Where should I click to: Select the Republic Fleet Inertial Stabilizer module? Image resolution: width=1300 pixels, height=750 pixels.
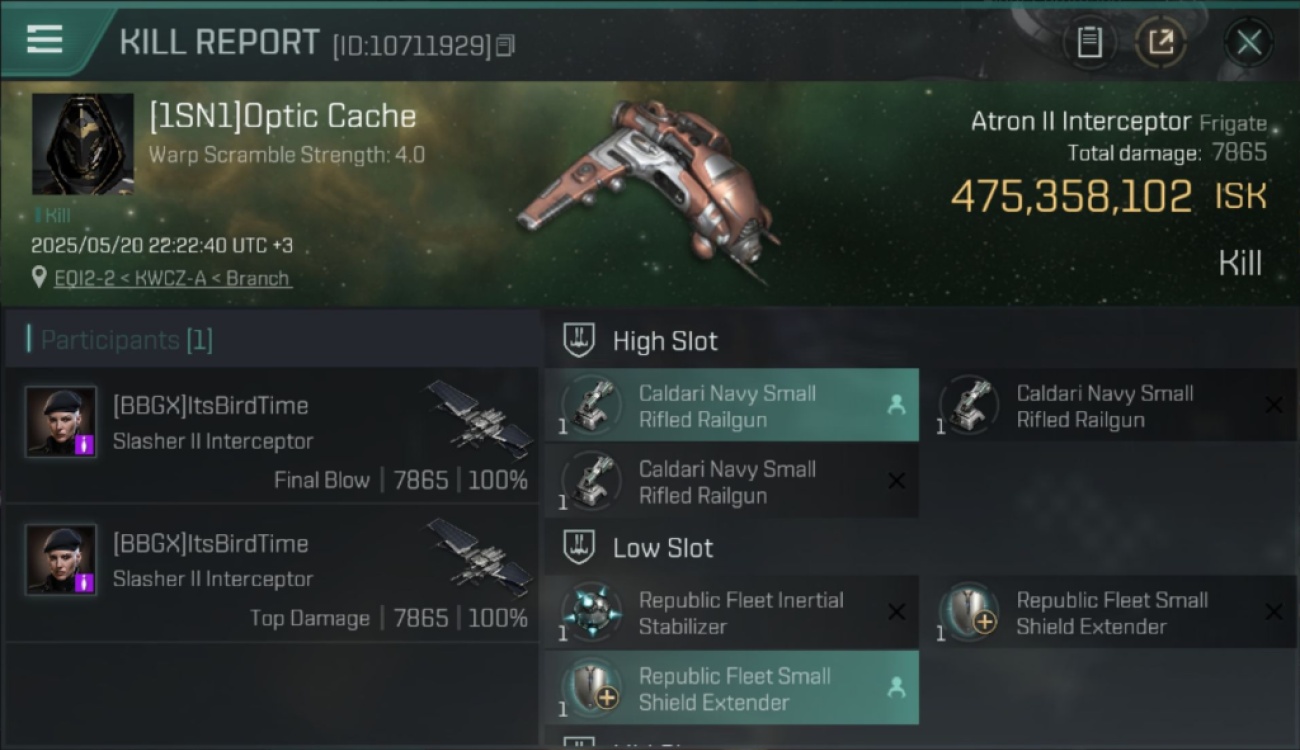pos(732,612)
